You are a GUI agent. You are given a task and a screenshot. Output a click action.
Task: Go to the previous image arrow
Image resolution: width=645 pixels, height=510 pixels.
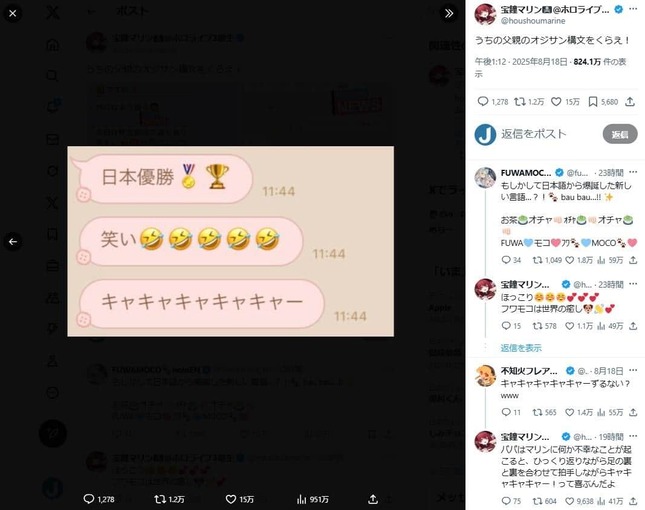pyautogui.click(x=13, y=241)
